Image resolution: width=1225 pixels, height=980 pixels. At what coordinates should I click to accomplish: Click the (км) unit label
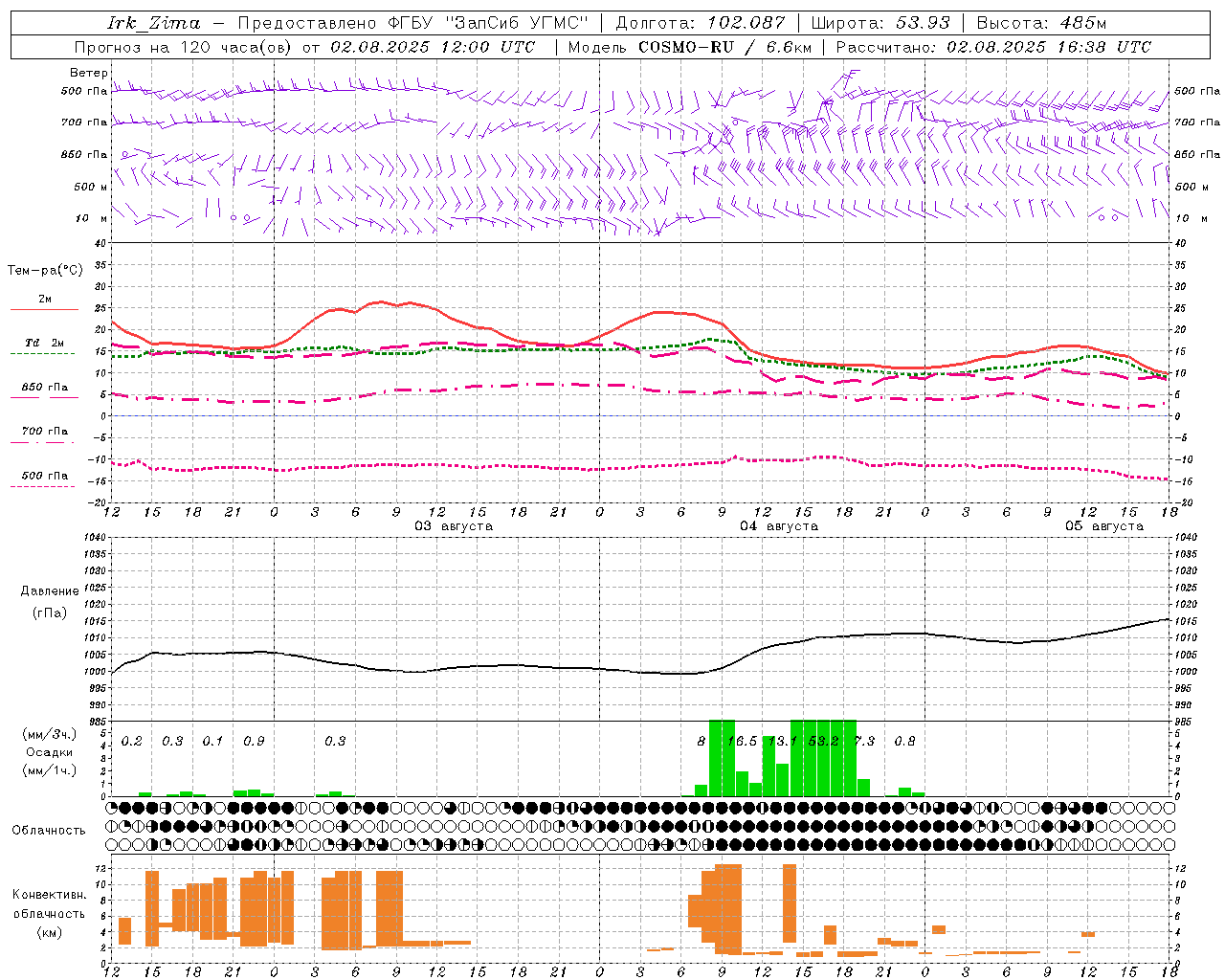tap(49, 932)
